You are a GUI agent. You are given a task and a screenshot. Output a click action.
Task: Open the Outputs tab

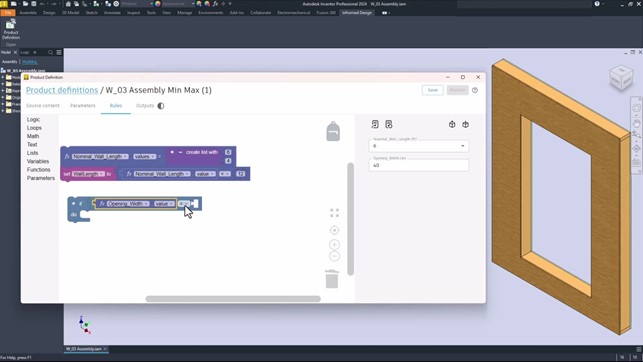coord(145,106)
